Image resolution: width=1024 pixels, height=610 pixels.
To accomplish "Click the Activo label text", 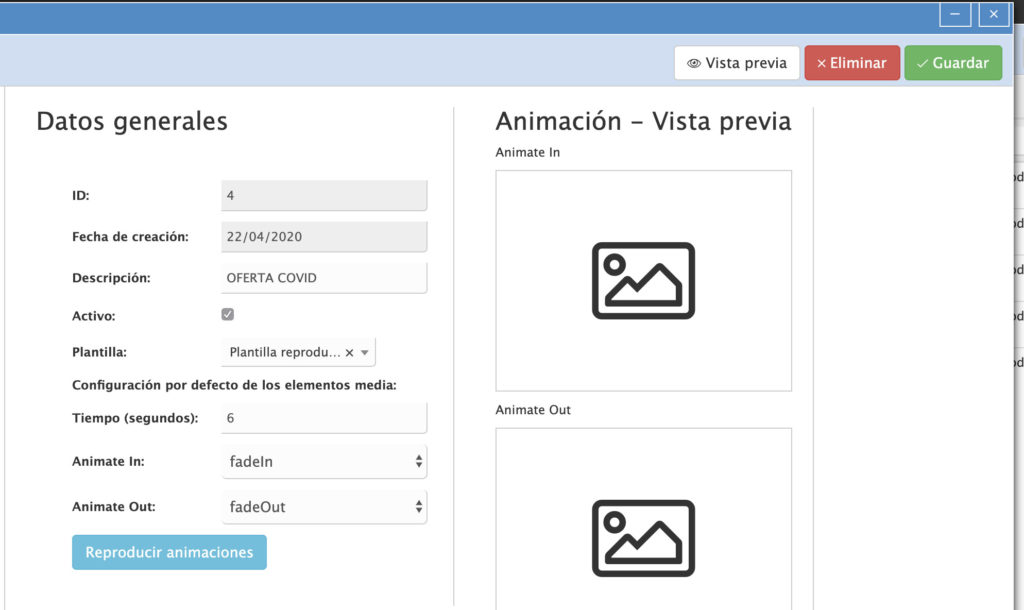I will pyautogui.click(x=94, y=316).
